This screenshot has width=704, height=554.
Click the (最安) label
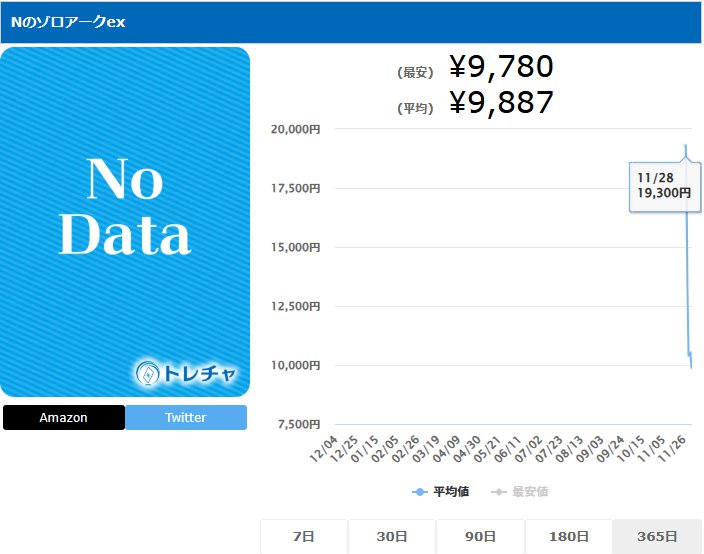click(x=415, y=72)
